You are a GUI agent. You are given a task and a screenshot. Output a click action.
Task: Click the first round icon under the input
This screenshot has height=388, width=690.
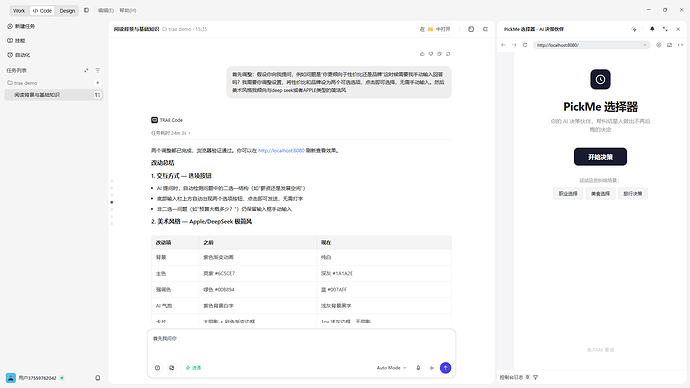pyautogui.click(x=158, y=368)
